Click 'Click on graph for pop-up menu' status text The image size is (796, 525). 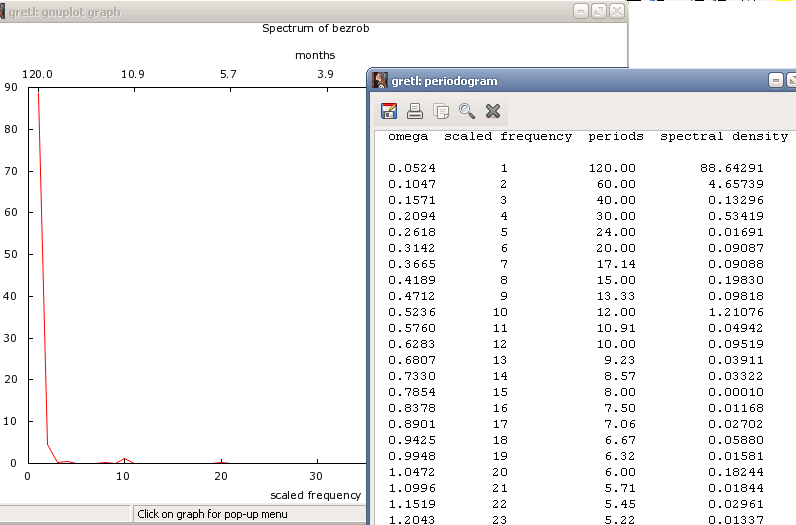[212, 514]
